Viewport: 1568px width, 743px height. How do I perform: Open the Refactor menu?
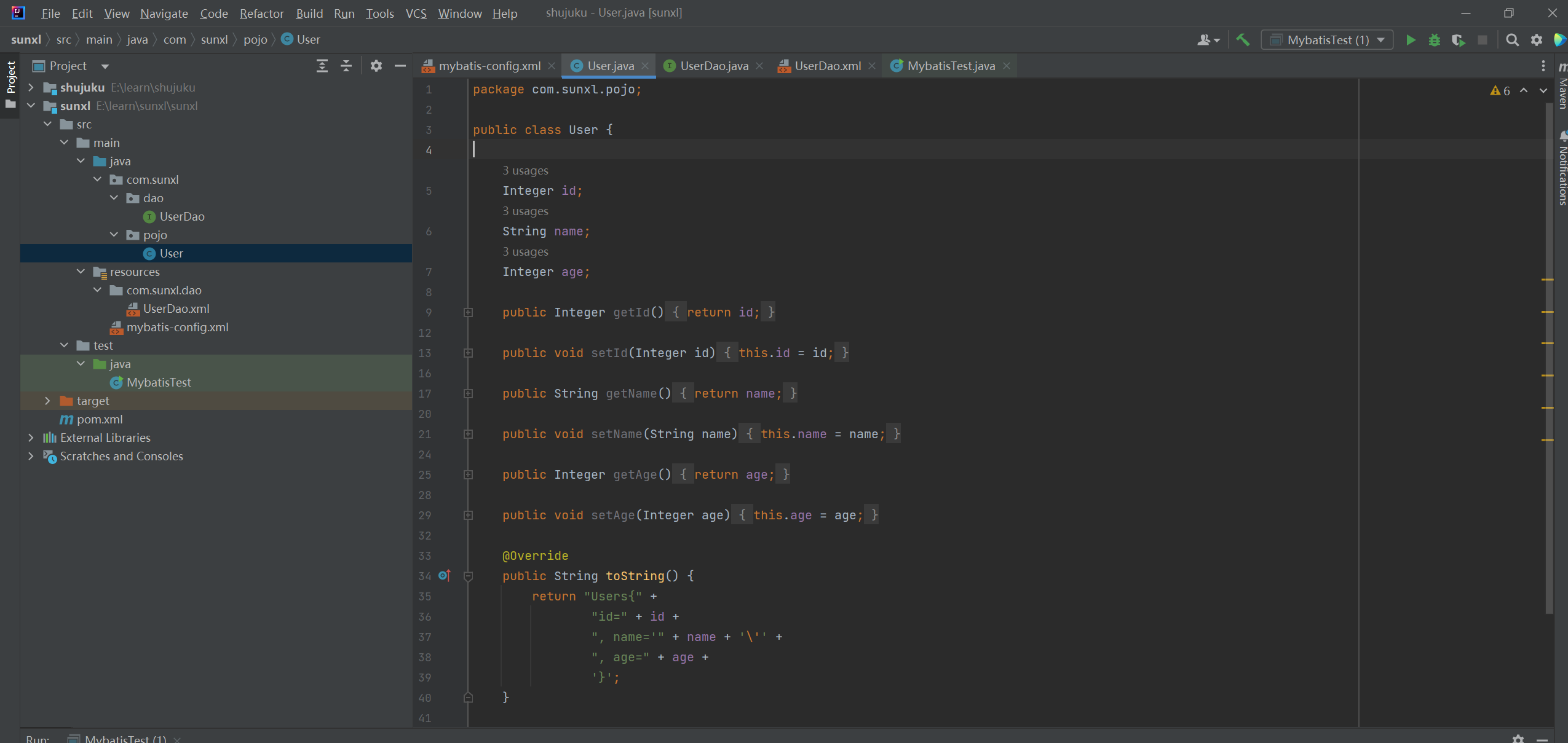pos(261,13)
